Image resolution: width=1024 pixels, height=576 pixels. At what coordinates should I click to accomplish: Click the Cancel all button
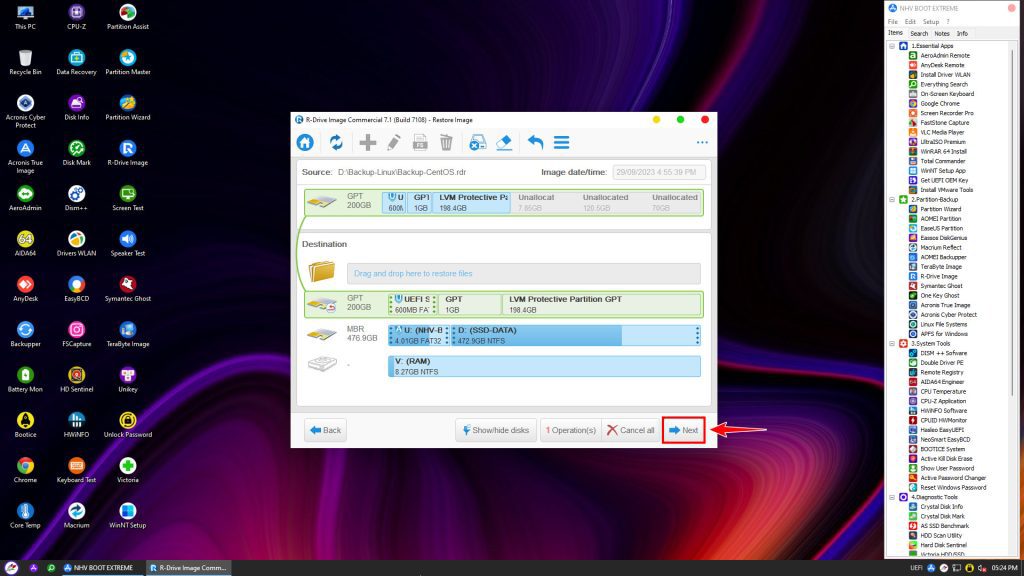630,430
